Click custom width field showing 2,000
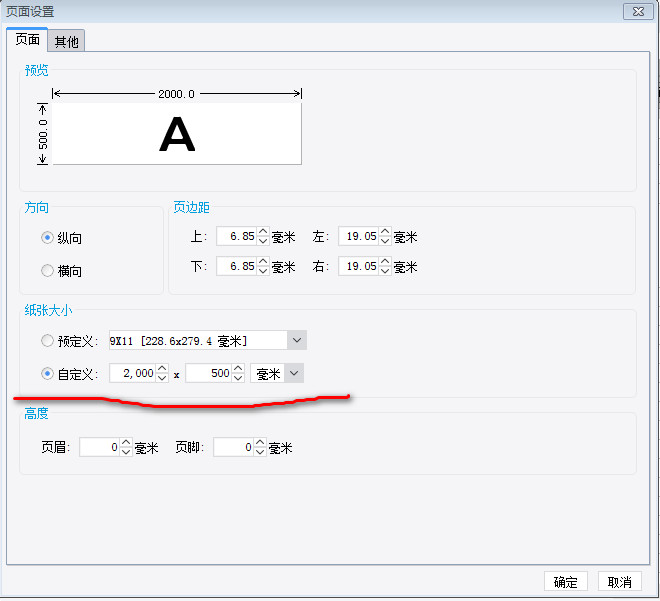 pyautogui.click(x=132, y=373)
